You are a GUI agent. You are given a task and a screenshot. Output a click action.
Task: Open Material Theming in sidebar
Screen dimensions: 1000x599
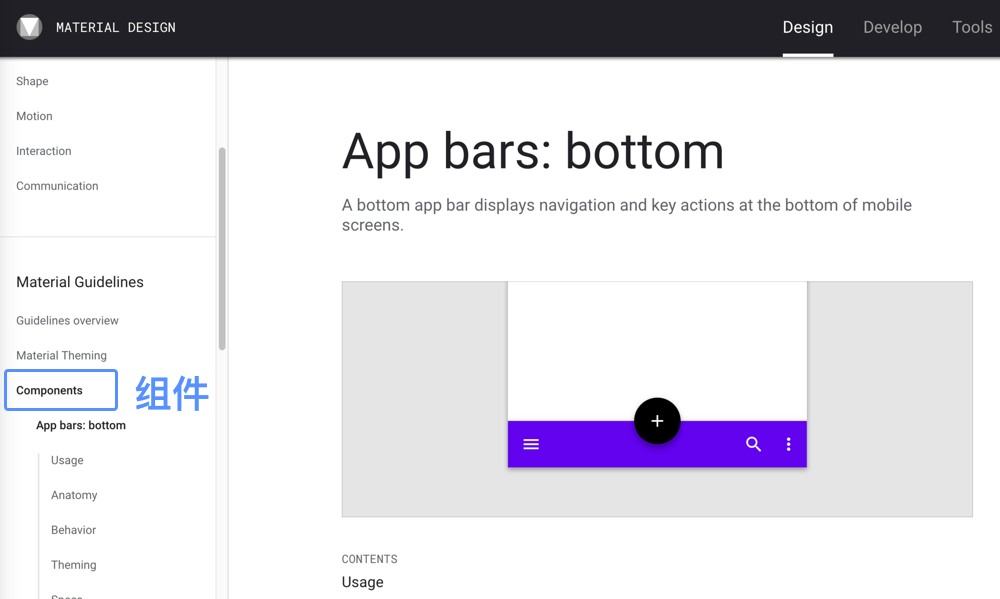pyautogui.click(x=61, y=355)
